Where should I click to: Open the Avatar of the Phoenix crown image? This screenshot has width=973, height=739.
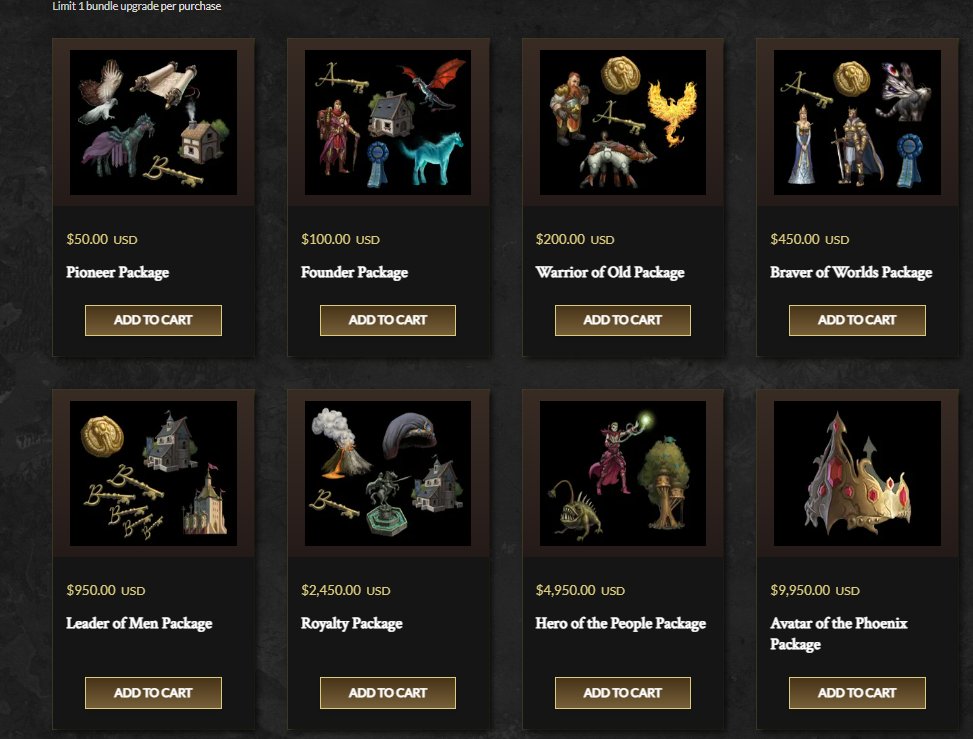pos(857,473)
